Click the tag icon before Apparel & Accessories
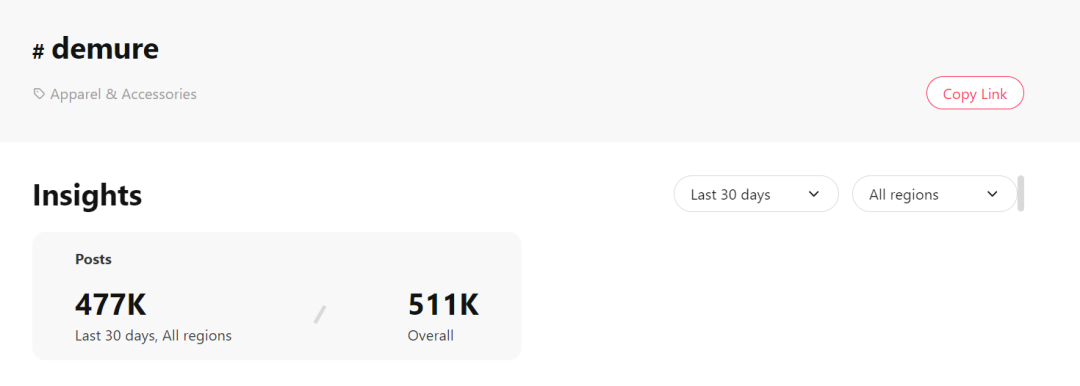This screenshot has height=386, width=1080. click(39, 94)
